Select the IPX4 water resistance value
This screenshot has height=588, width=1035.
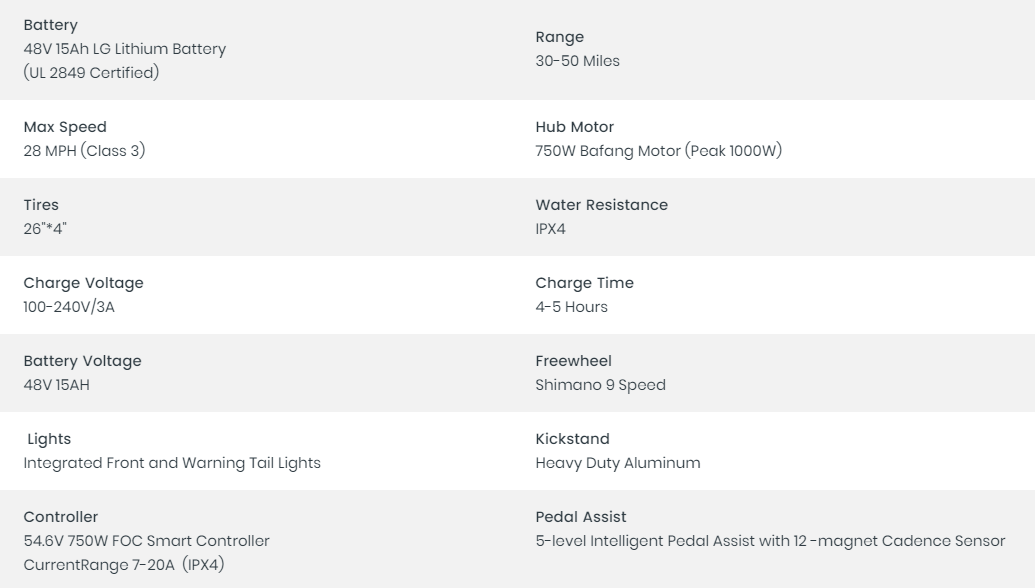click(x=551, y=229)
